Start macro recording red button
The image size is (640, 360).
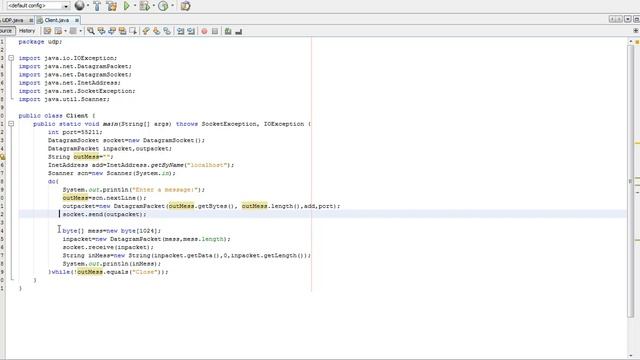(x=204, y=31)
